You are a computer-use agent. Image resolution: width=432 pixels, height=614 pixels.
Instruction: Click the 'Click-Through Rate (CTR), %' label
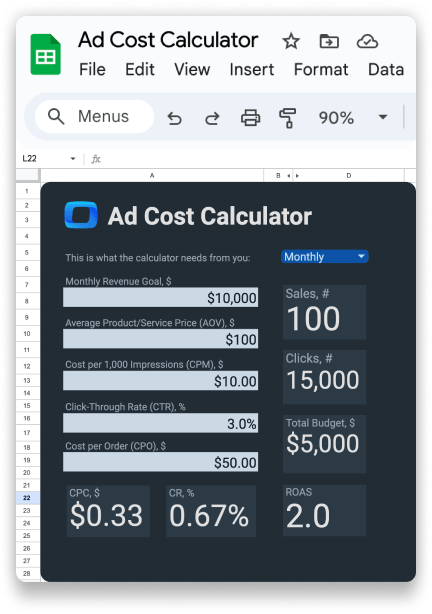pos(125,407)
